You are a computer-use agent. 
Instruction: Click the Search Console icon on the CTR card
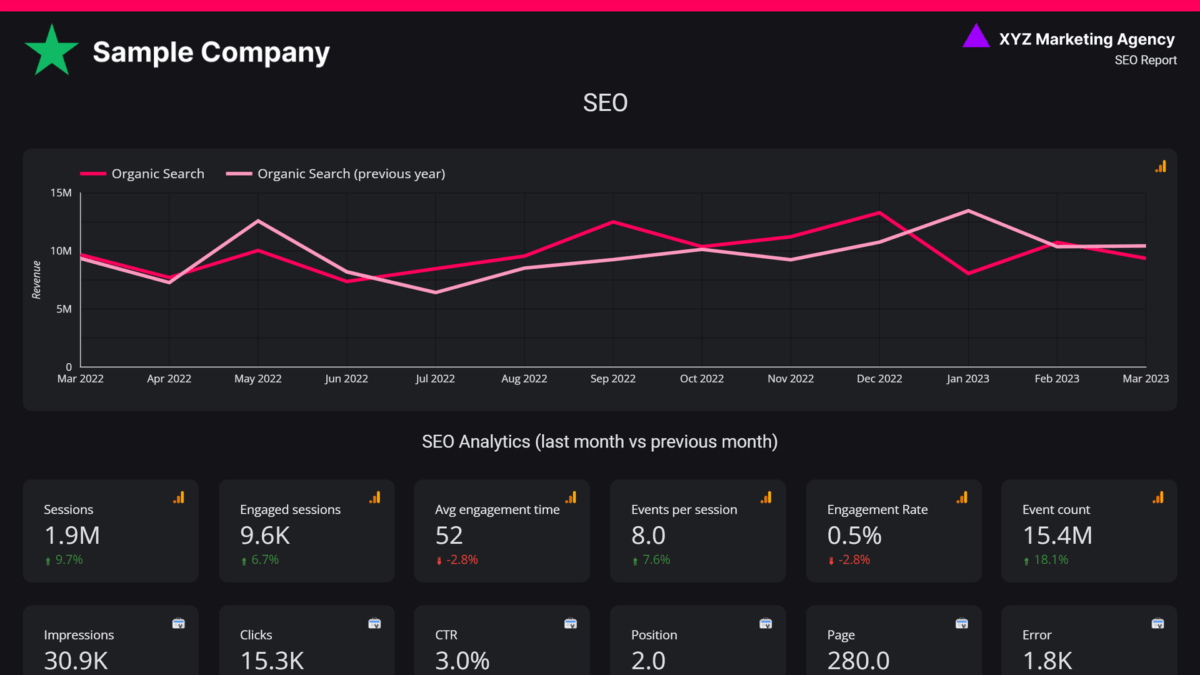tap(570, 623)
